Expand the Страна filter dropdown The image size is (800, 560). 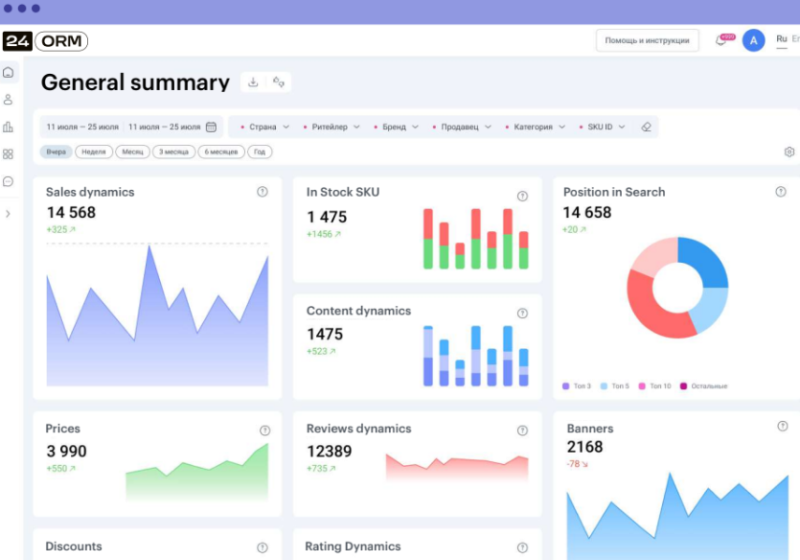(x=265, y=127)
